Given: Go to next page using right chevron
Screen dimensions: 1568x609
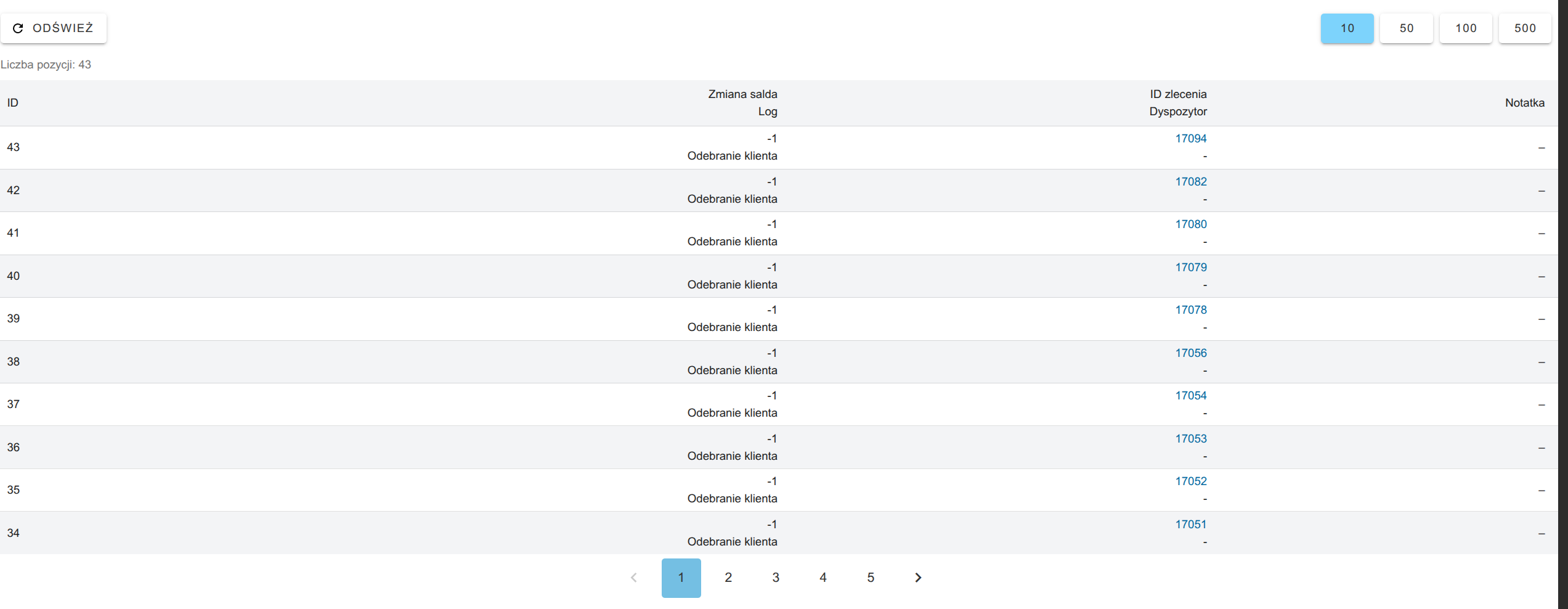Looking at the screenshot, I should click(x=918, y=578).
